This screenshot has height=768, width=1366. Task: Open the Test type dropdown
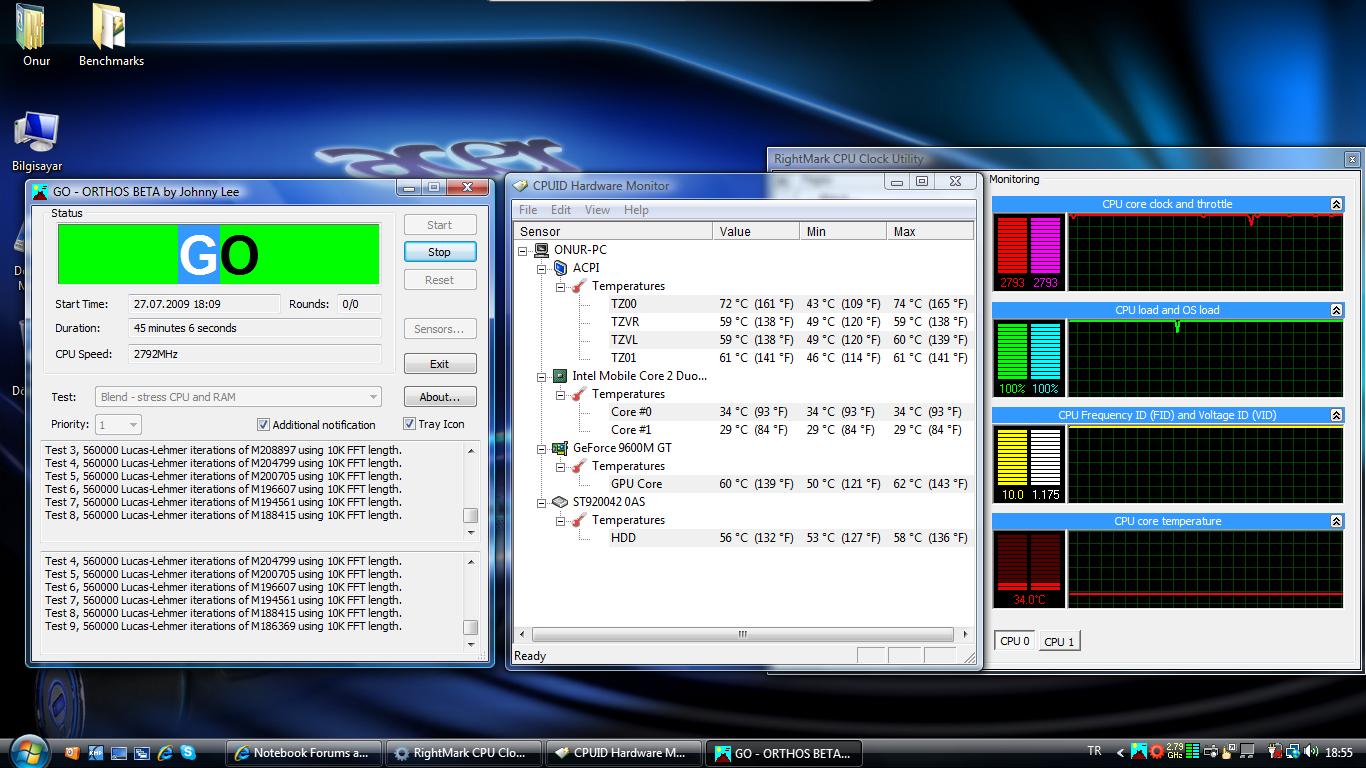(238, 397)
